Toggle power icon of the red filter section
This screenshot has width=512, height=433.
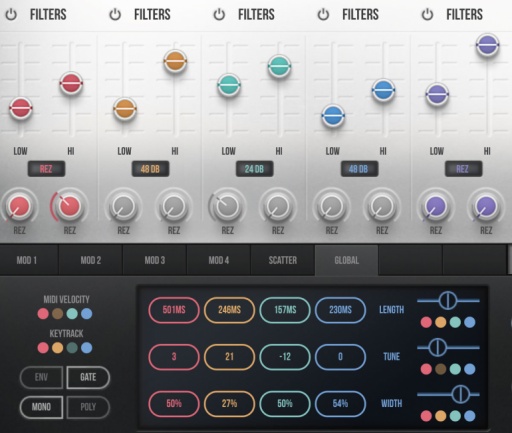pyautogui.click(x=11, y=15)
